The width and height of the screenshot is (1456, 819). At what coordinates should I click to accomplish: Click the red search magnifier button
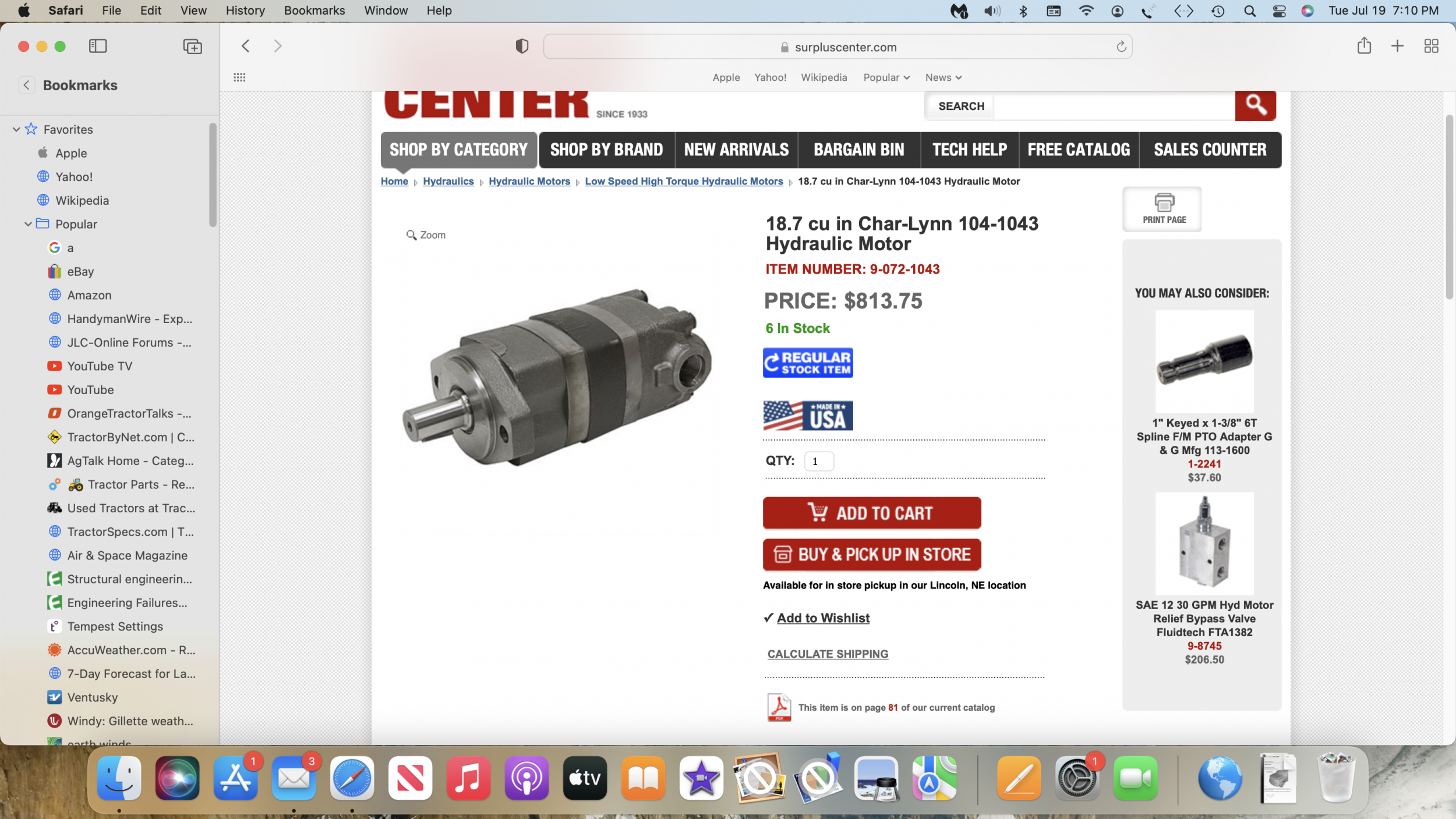pyautogui.click(x=1255, y=105)
